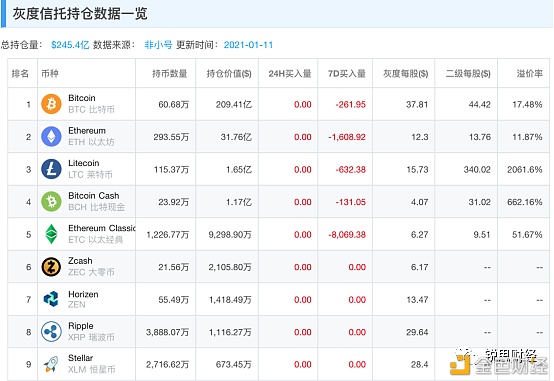Viewport: 554px width, 381px height.
Task: Sort by 灰度每股($) column header
Action: pos(406,74)
